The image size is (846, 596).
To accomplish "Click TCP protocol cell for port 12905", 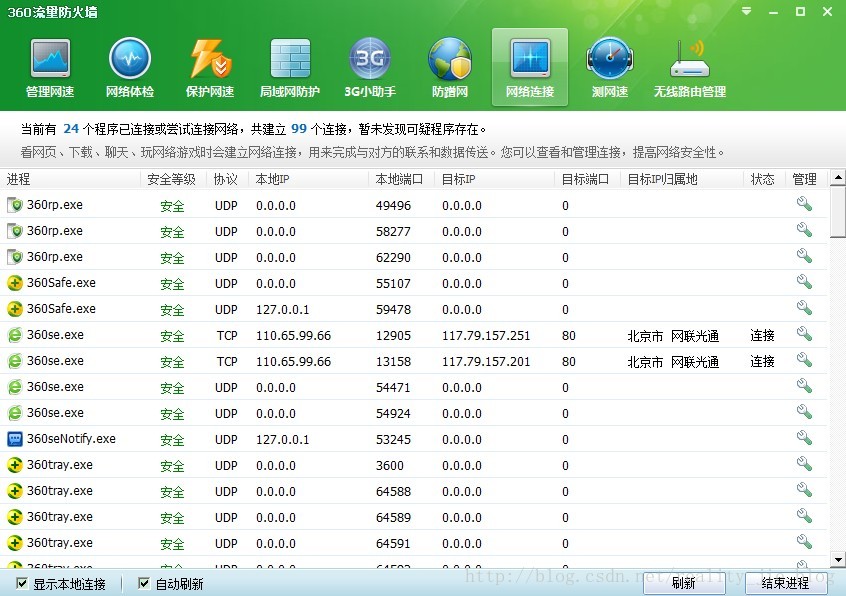I will [x=227, y=335].
